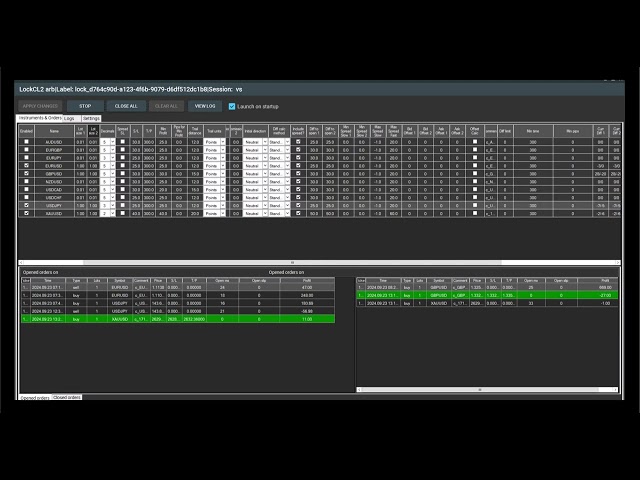The width and height of the screenshot is (640, 480).
Task: Toggle Offset Calc checkbox for GBPUSD row
Action: tap(474, 173)
